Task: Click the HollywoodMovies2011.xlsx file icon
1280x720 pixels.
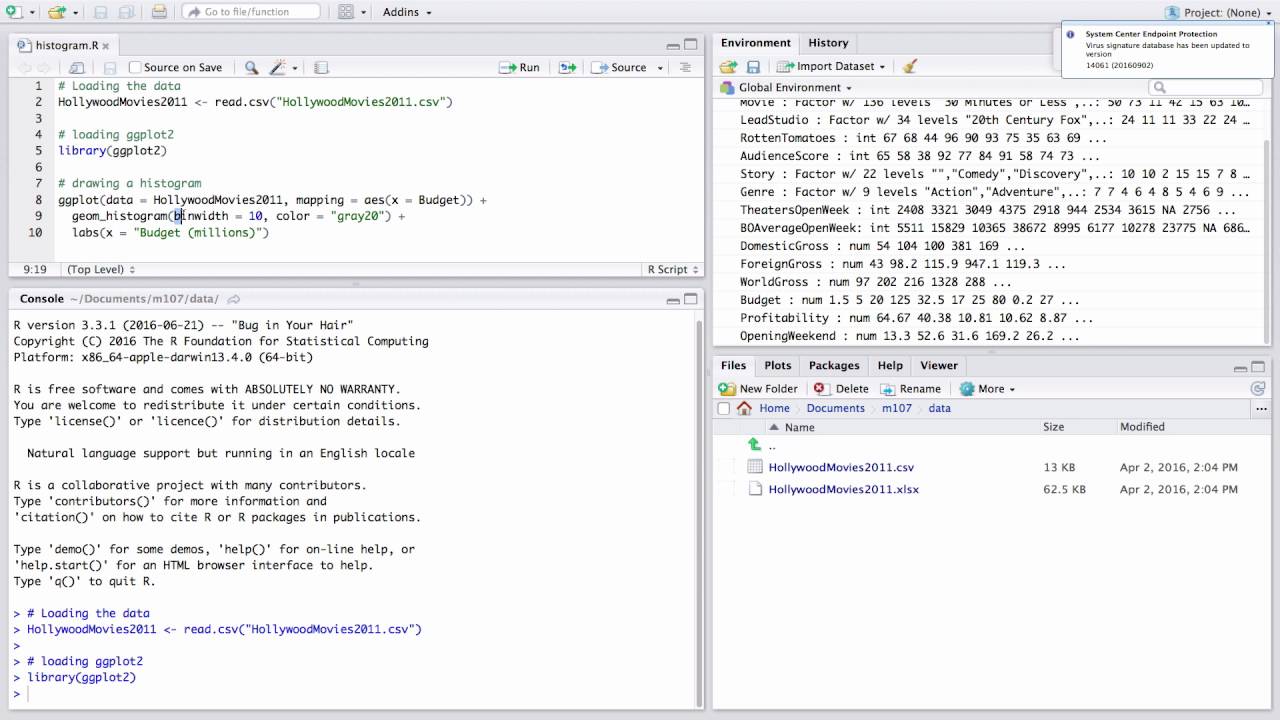Action: (x=755, y=489)
